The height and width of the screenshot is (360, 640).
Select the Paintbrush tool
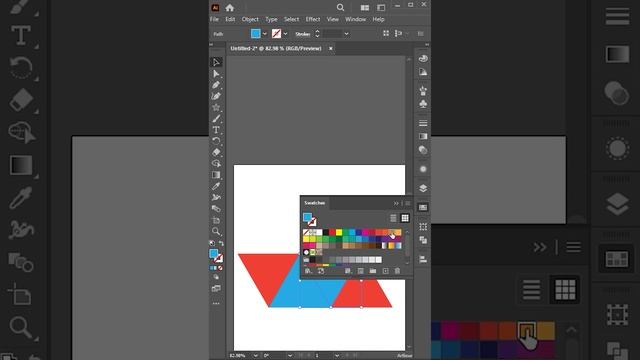pyautogui.click(x=216, y=119)
